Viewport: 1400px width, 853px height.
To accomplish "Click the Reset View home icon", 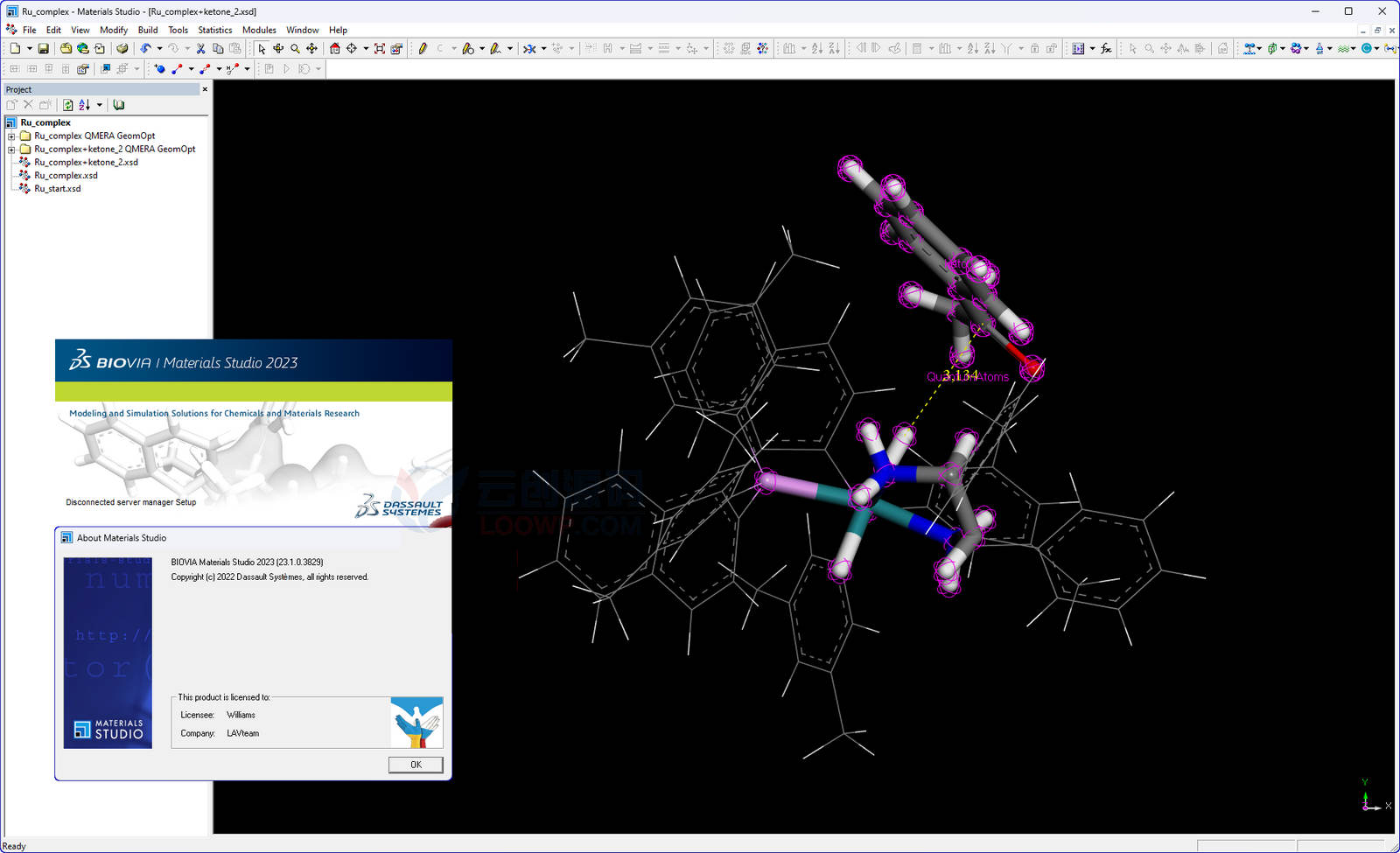I will [334, 49].
